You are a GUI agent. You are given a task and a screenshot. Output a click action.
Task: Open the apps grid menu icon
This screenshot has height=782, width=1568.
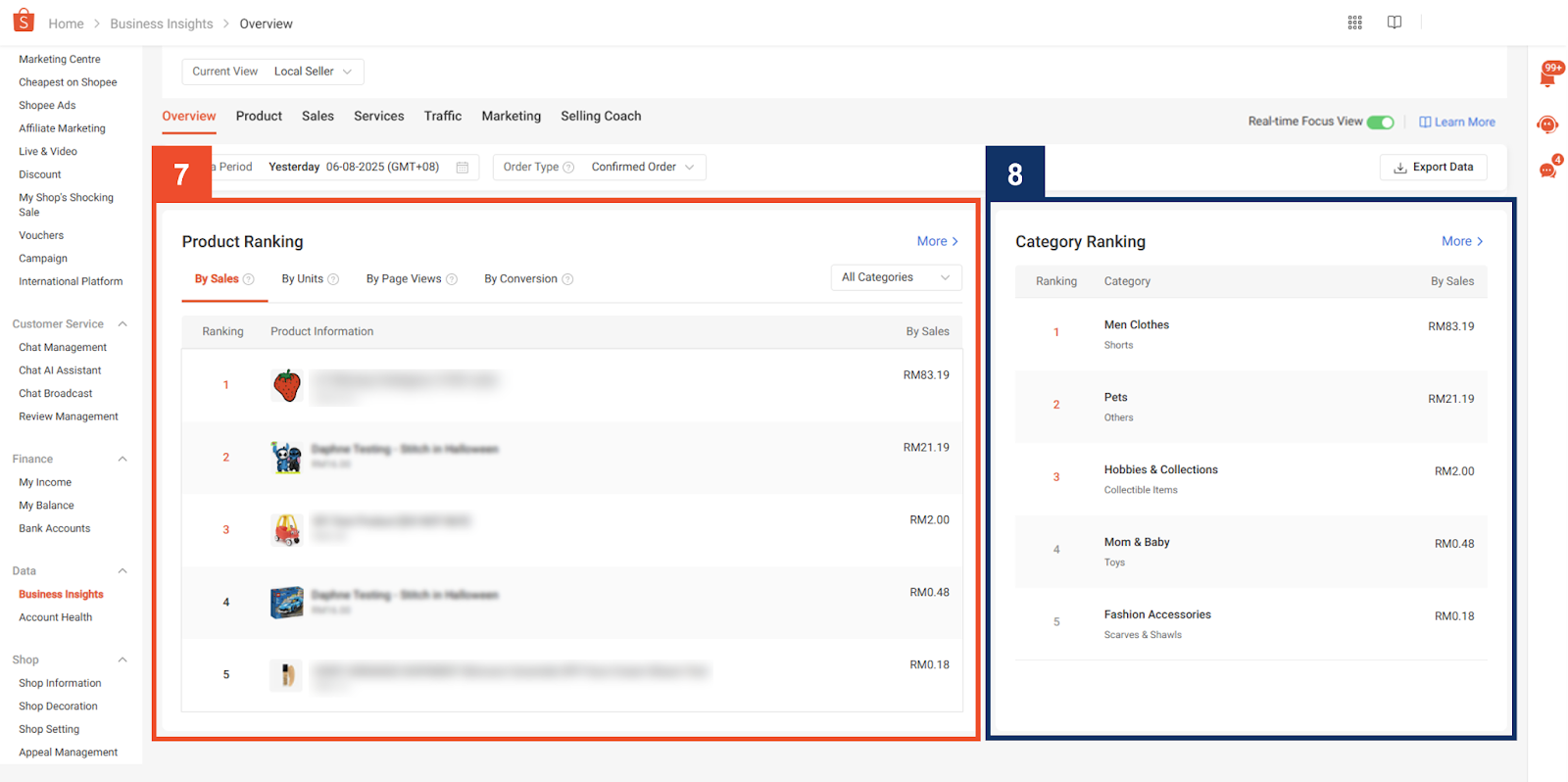point(1354,23)
